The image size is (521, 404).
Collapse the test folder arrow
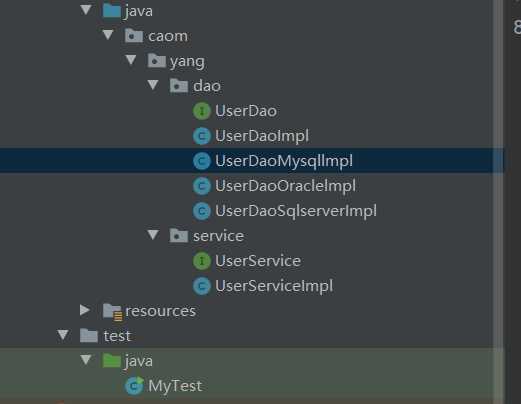tap(63, 335)
